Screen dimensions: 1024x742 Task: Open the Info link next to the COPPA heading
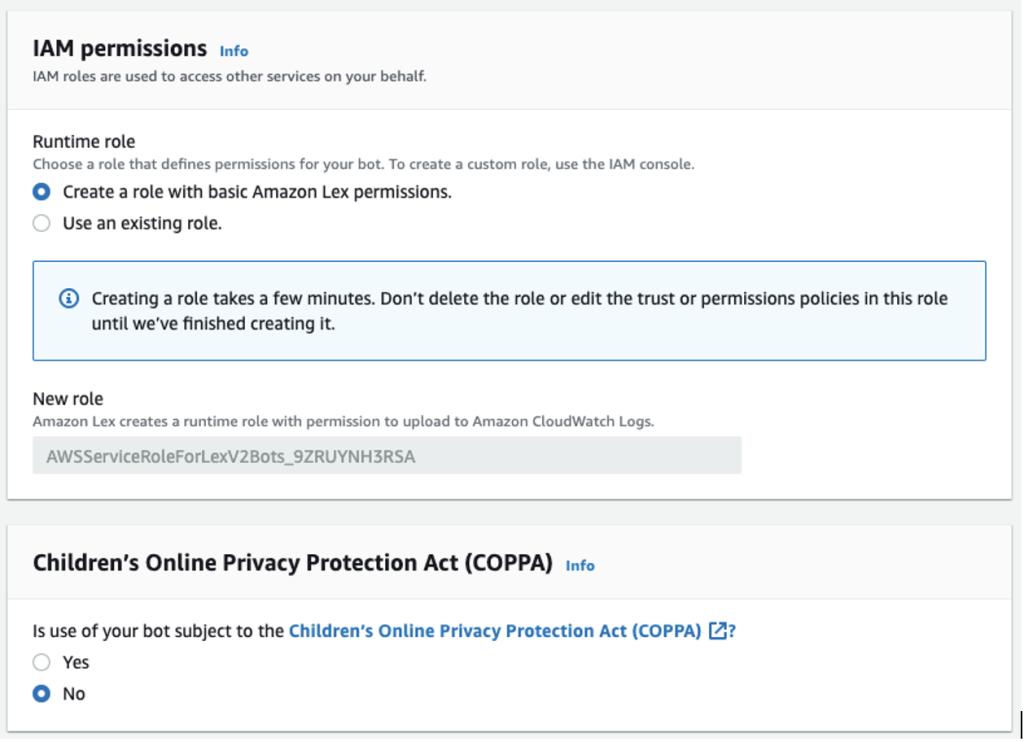pyautogui.click(x=580, y=565)
